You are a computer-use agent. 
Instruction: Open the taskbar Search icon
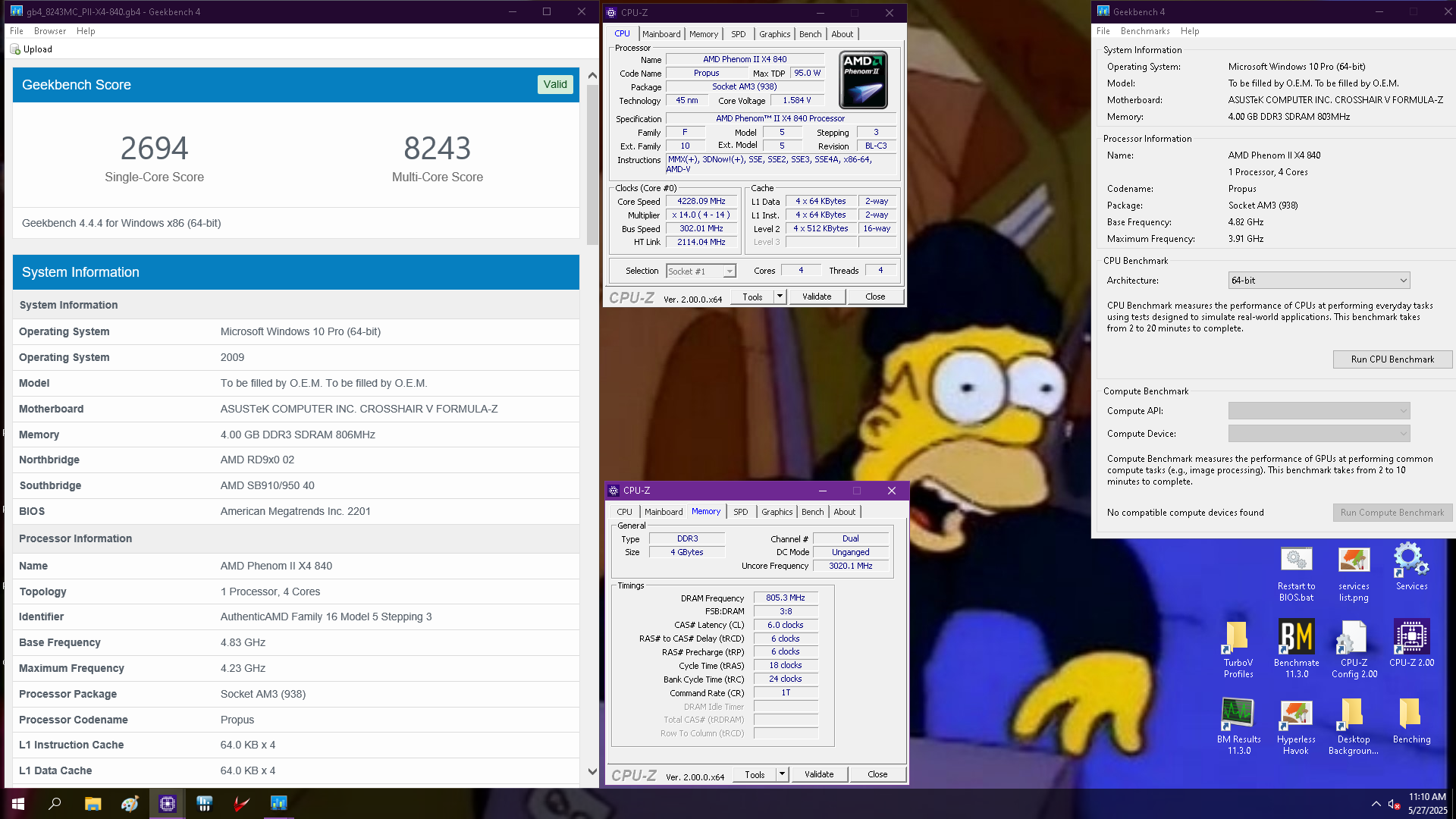pos(55,803)
